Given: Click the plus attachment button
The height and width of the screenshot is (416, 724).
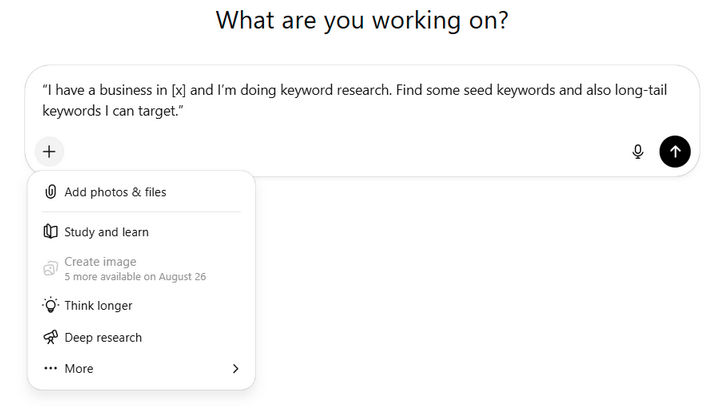Looking at the screenshot, I should 49,152.
